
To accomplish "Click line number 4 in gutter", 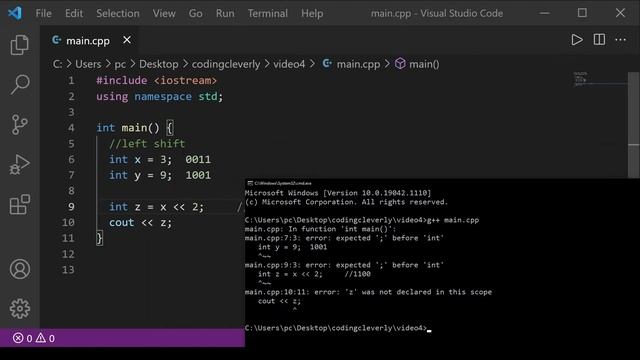I will pyautogui.click(x=71, y=128).
